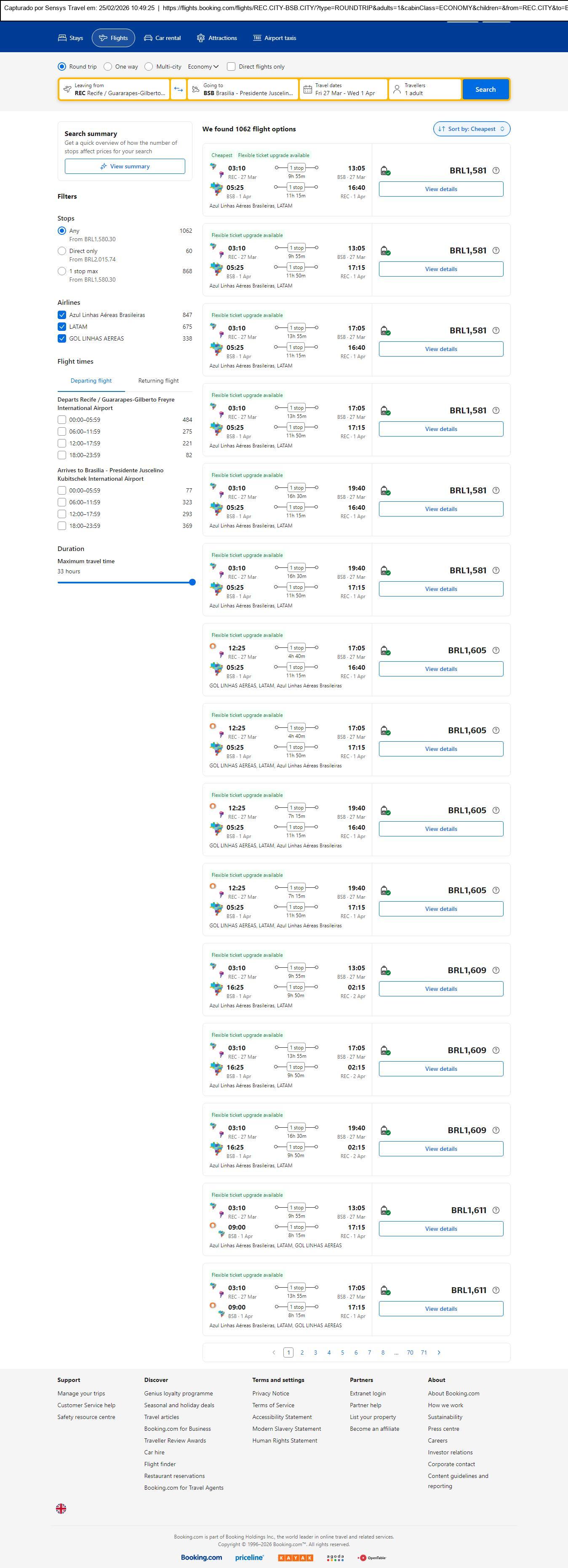Click the View summary button

click(125, 166)
